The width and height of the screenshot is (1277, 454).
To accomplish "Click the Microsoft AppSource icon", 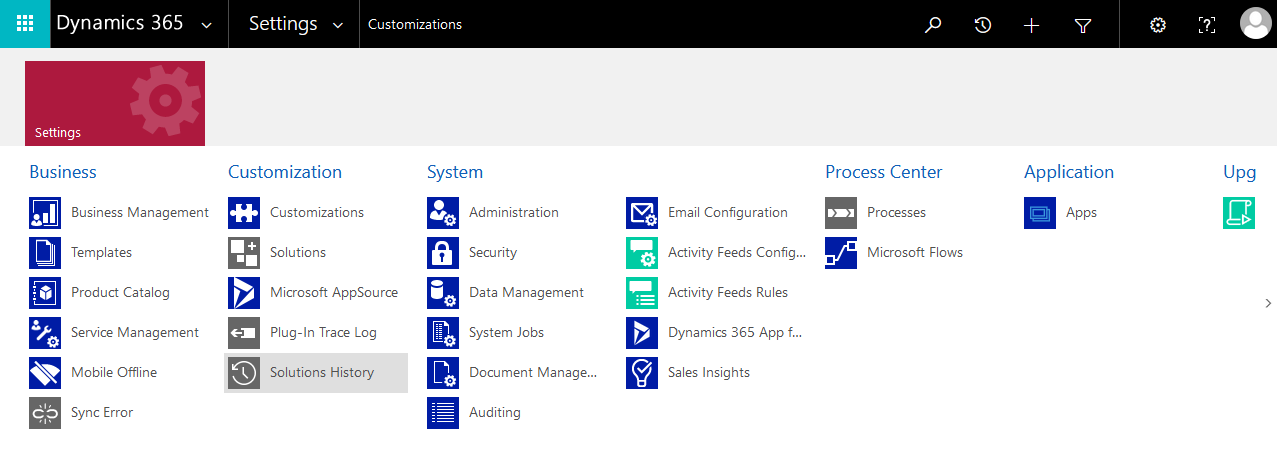I will (244, 293).
